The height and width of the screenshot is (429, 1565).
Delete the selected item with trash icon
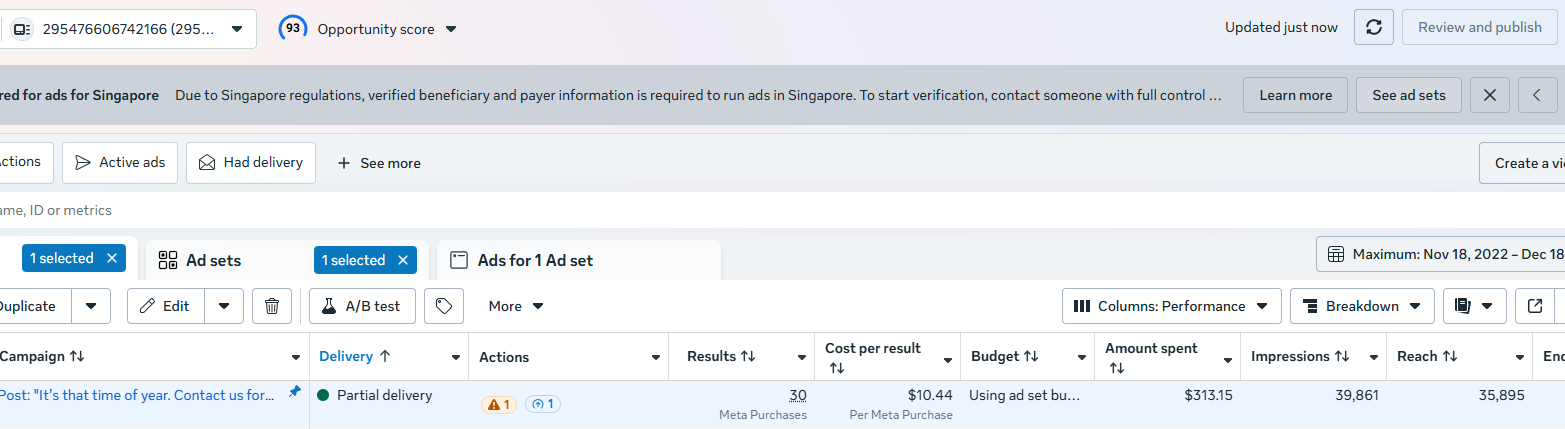[271, 306]
